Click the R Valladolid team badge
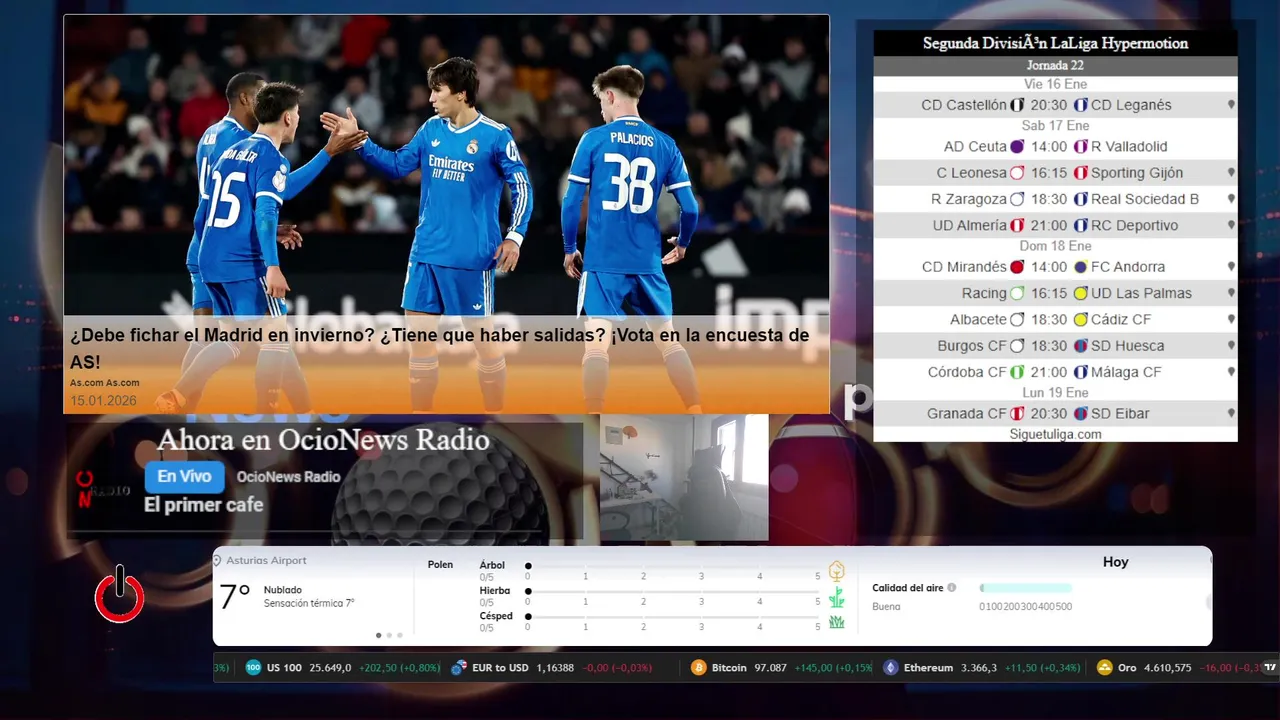The image size is (1280, 720). (x=1081, y=147)
